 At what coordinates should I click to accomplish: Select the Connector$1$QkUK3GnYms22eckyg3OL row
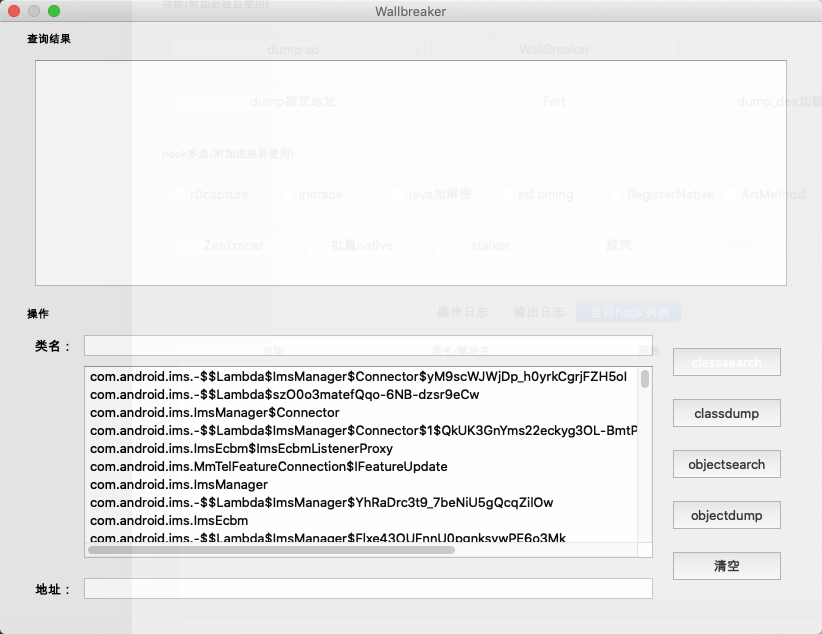363,431
